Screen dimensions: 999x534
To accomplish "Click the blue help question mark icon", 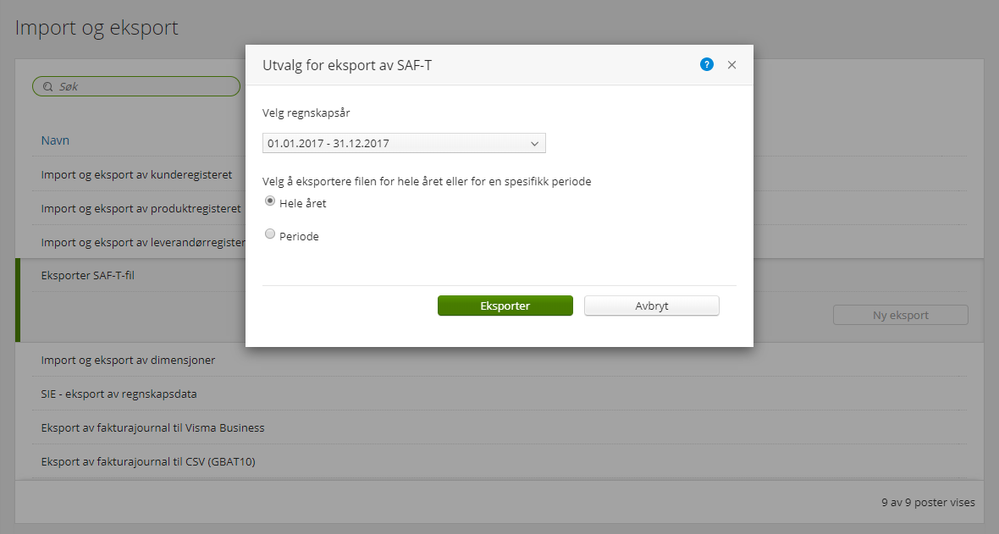I will [x=707, y=65].
